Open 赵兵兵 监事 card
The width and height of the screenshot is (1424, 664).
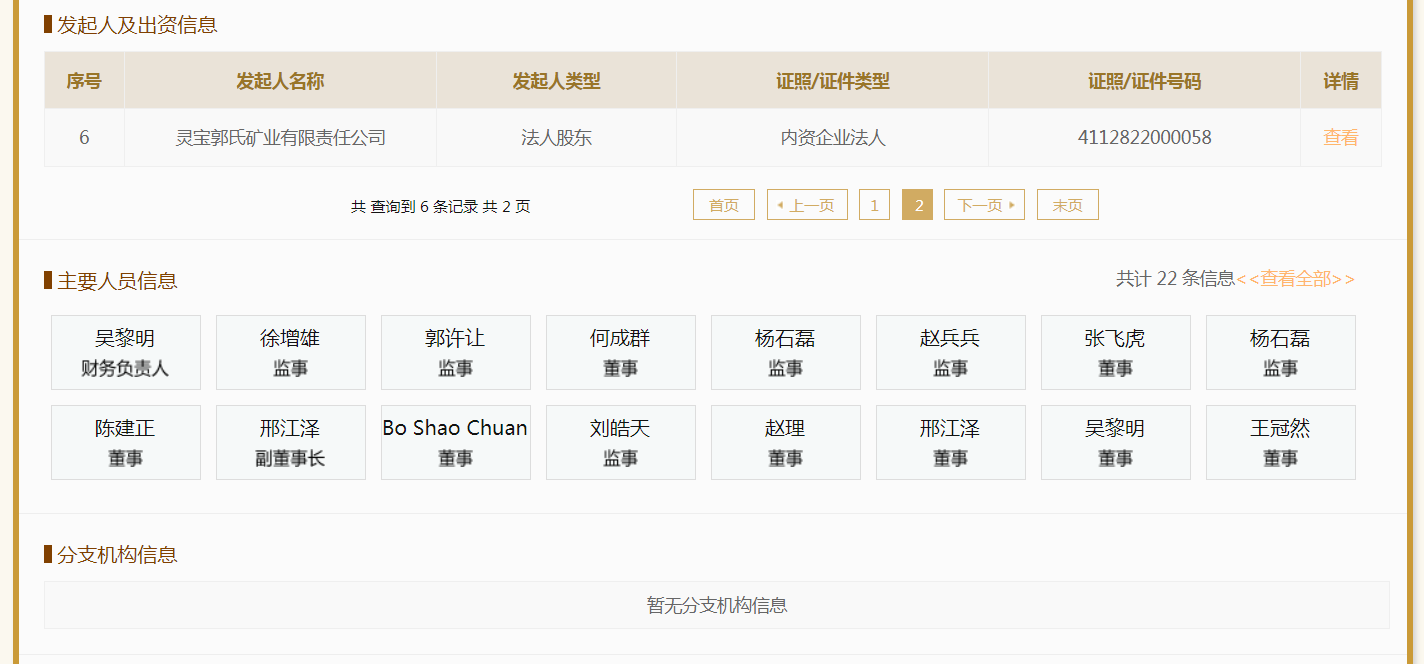(x=951, y=352)
